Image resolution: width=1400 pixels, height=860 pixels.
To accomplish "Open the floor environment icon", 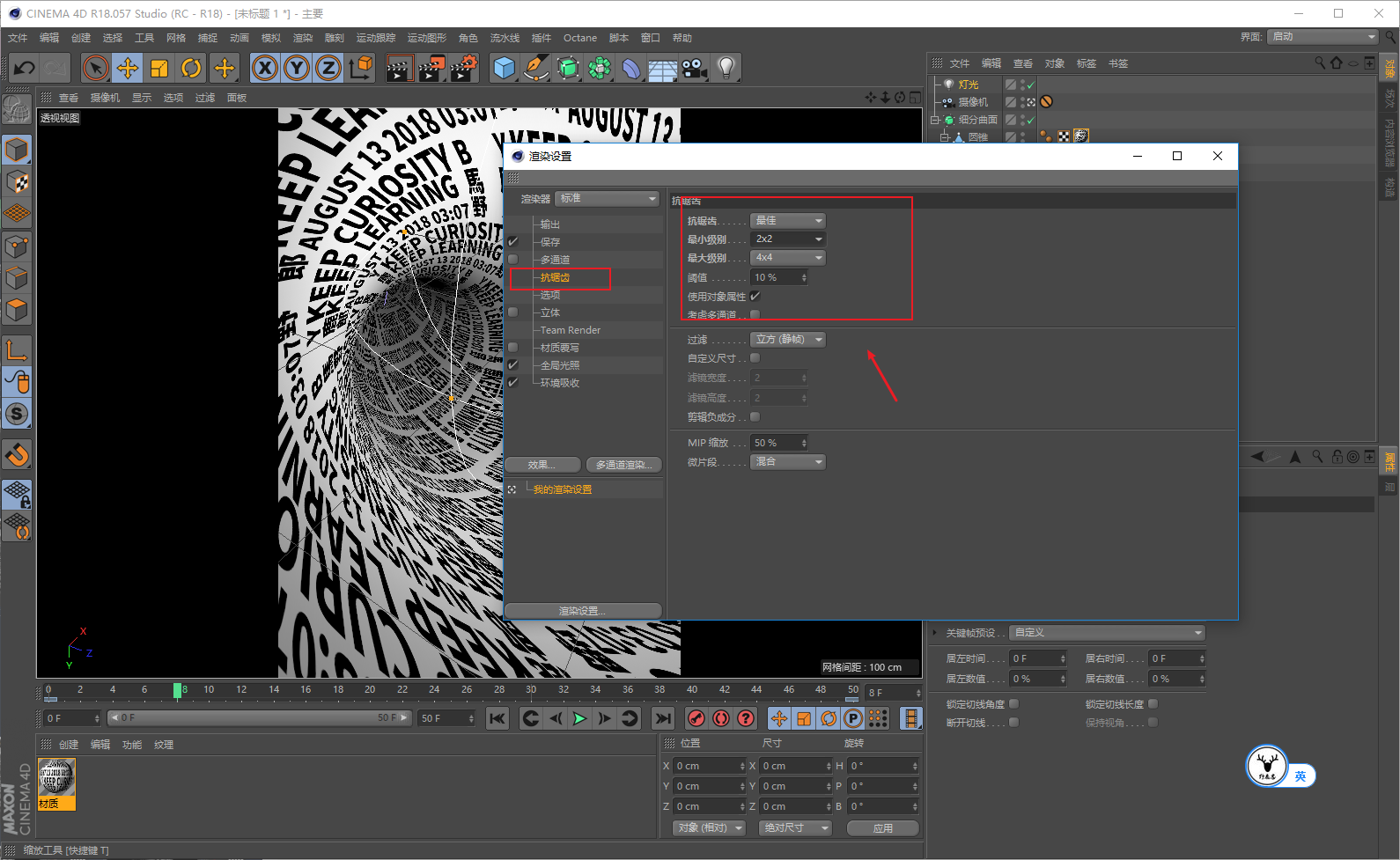I will [663, 68].
